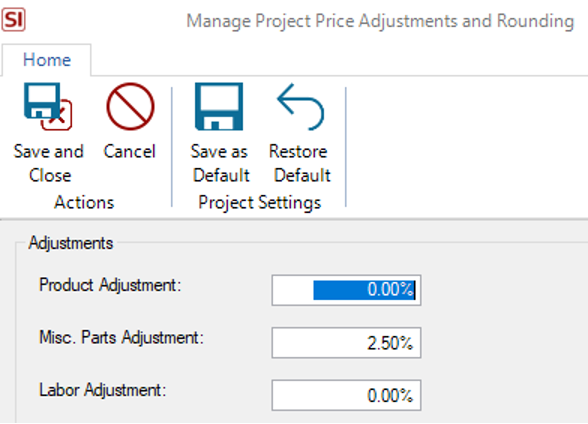Image resolution: width=588 pixels, height=424 pixels.
Task: Click the window title "Manage Project Price Adjustments"
Action: click(x=321, y=21)
